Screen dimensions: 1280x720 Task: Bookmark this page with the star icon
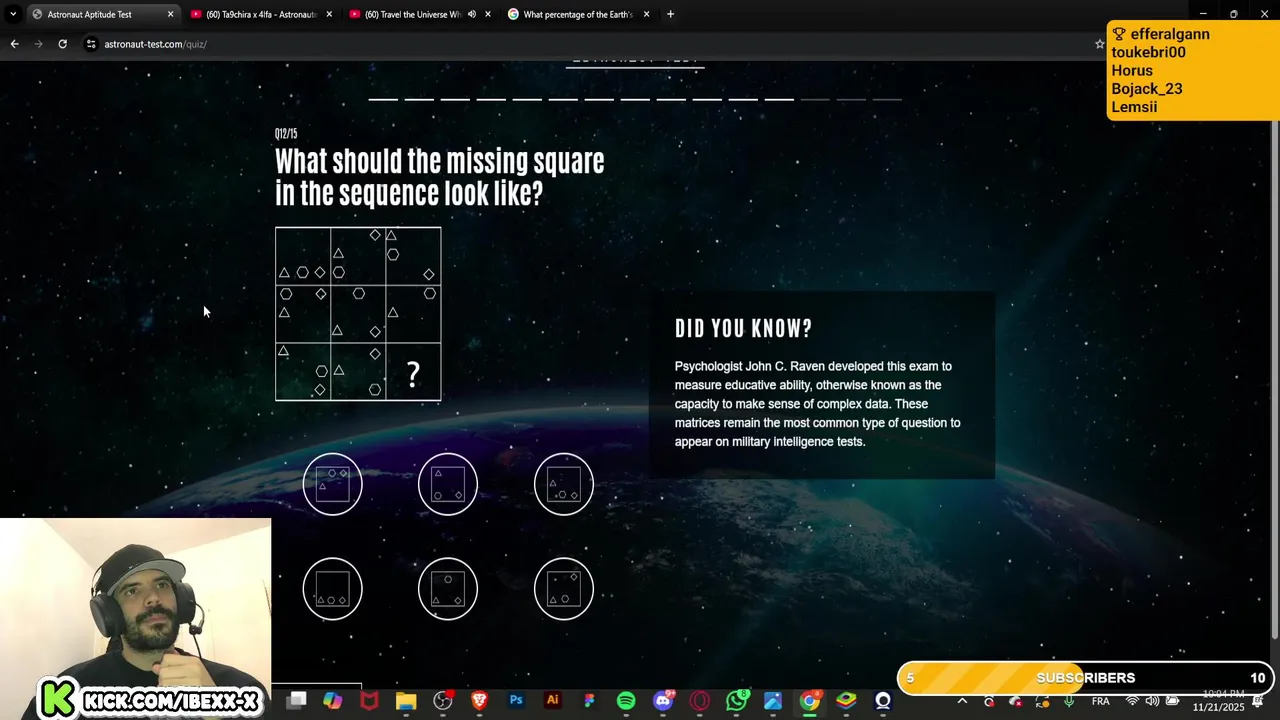pos(1099,44)
